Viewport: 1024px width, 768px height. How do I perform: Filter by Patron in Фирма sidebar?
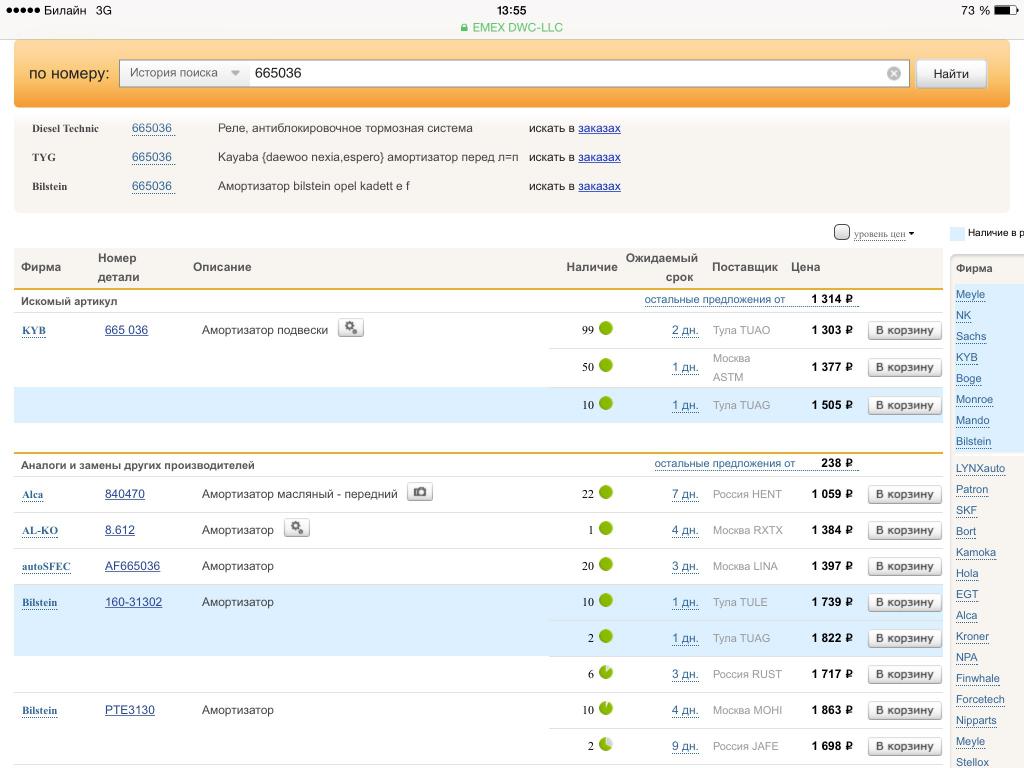pyautogui.click(x=972, y=489)
